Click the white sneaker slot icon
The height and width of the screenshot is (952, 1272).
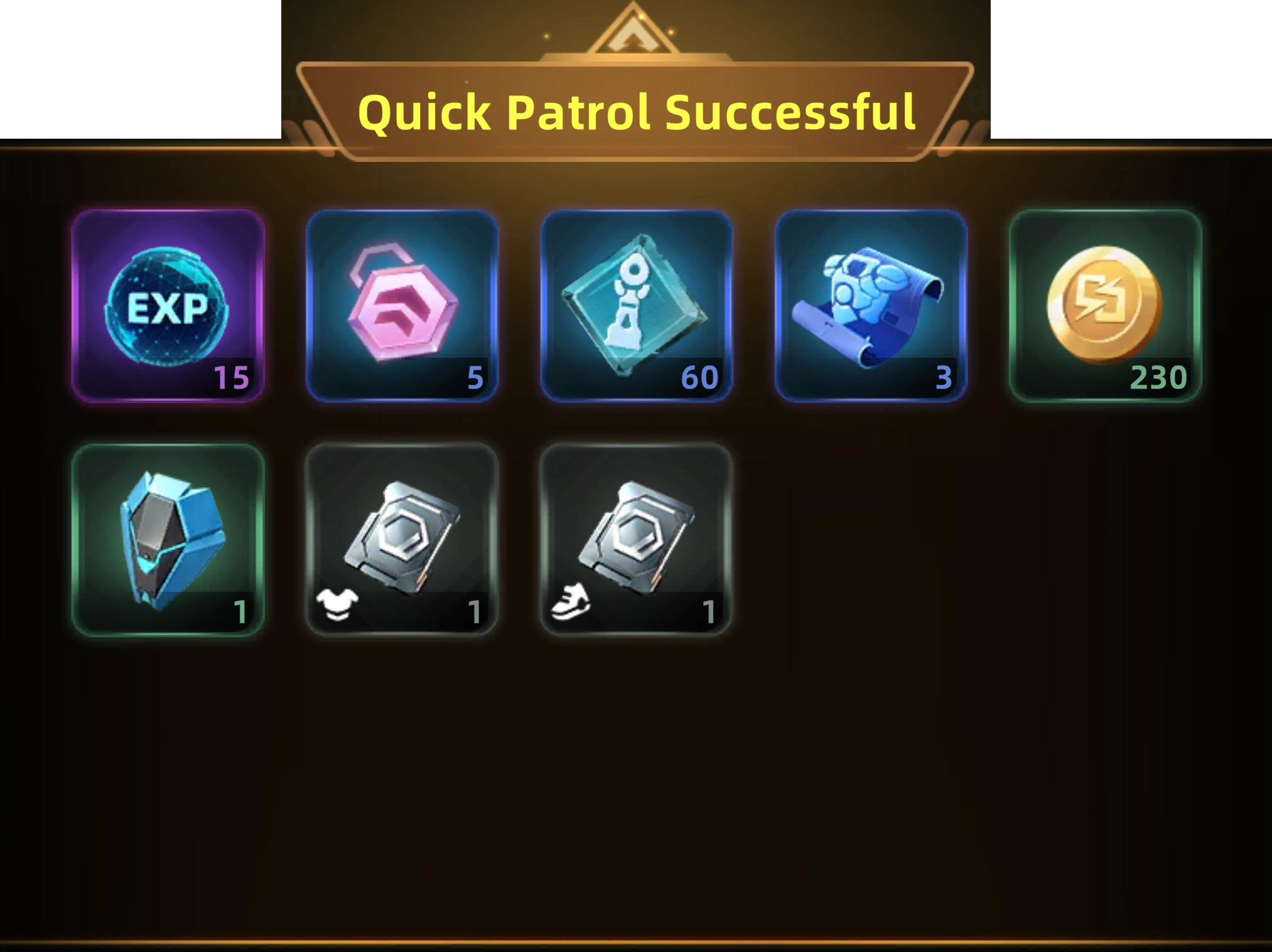[x=571, y=602]
